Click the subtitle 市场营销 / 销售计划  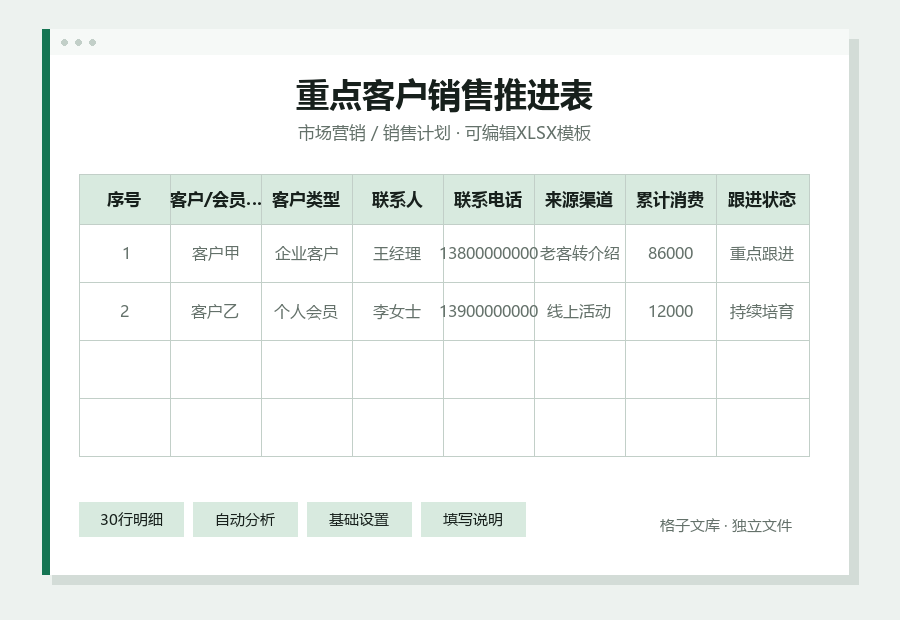tap(374, 133)
